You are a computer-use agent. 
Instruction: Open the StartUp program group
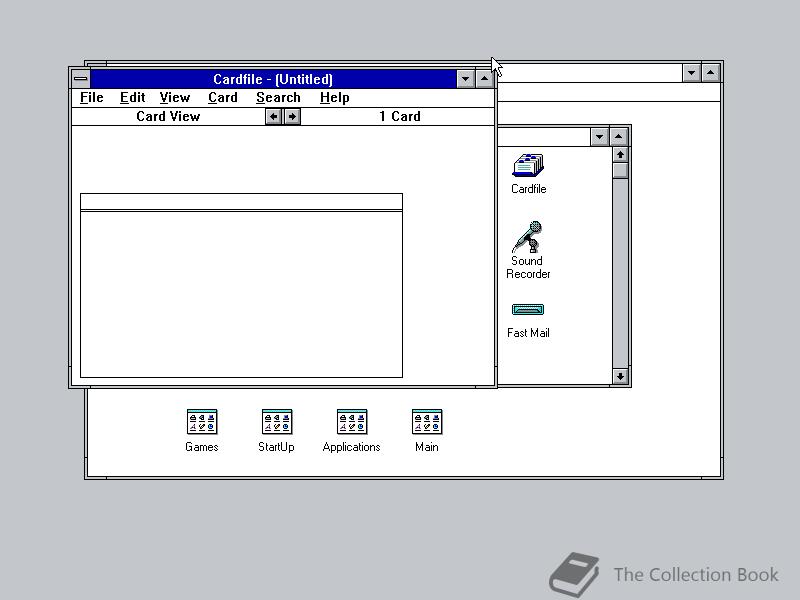(276, 431)
